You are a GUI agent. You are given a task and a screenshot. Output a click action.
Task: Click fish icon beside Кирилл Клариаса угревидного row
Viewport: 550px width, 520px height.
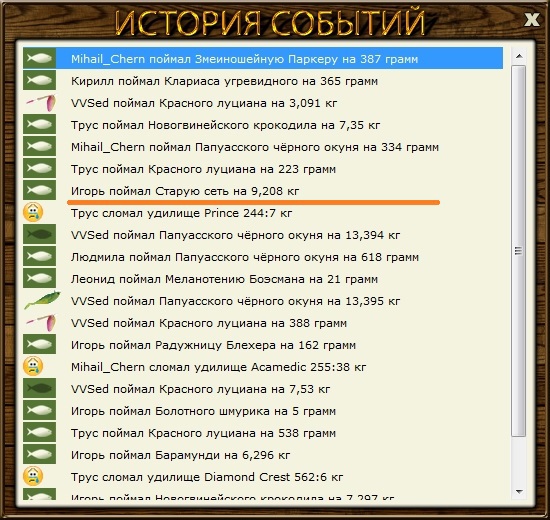[39, 80]
